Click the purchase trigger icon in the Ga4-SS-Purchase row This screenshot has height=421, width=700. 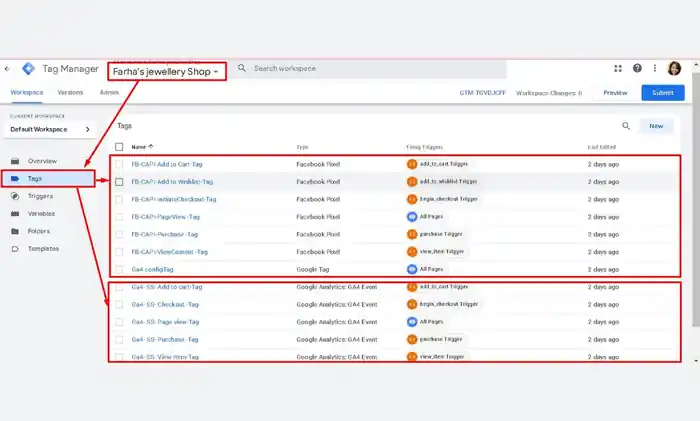(x=412, y=339)
